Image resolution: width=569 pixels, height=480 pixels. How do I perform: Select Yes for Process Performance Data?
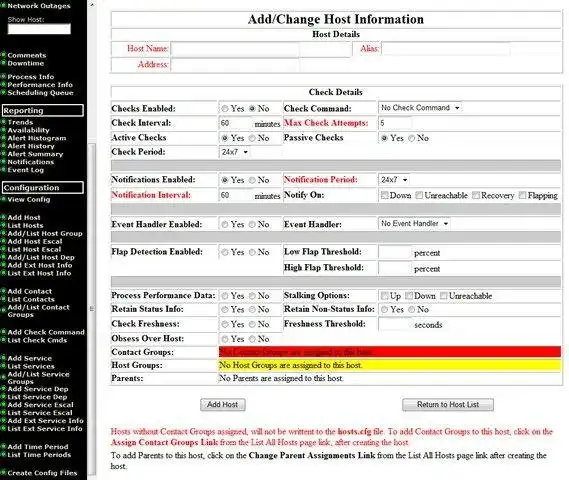click(x=225, y=296)
